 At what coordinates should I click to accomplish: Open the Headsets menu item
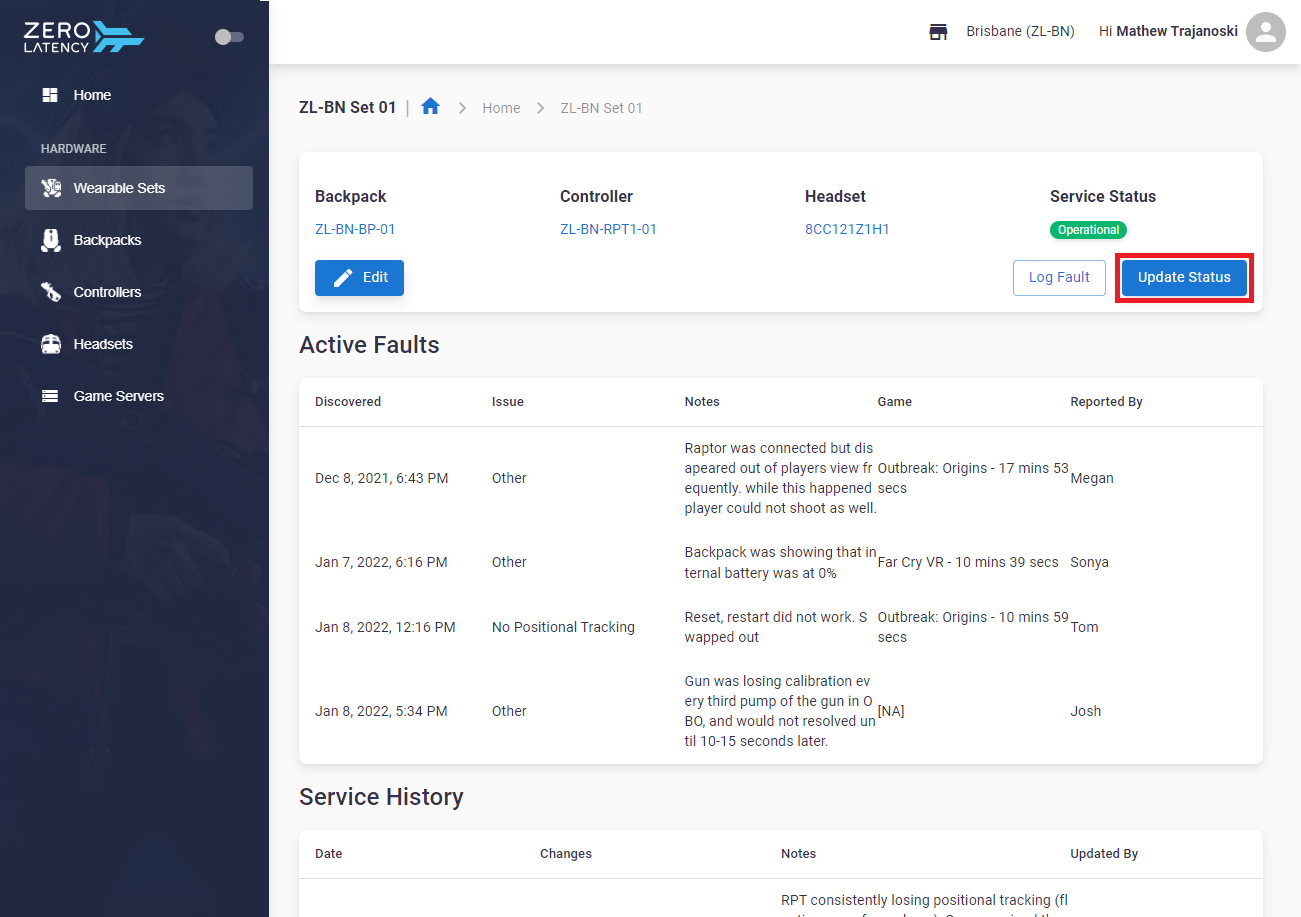click(103, 344)
